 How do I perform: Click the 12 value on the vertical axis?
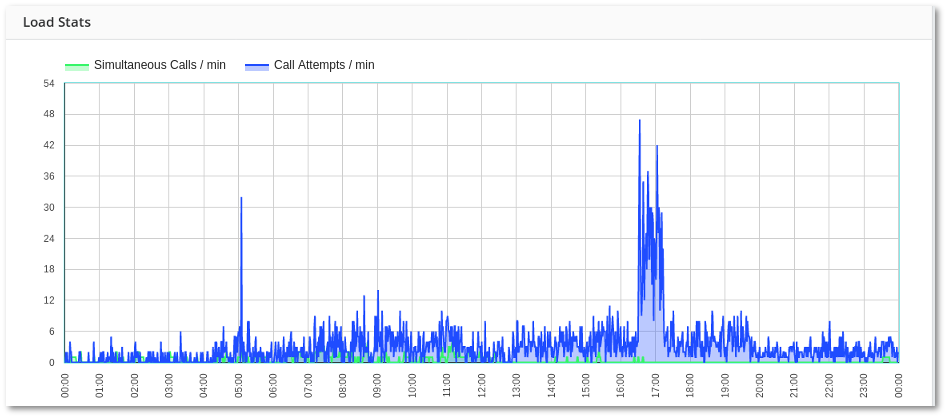coord(49,300)
